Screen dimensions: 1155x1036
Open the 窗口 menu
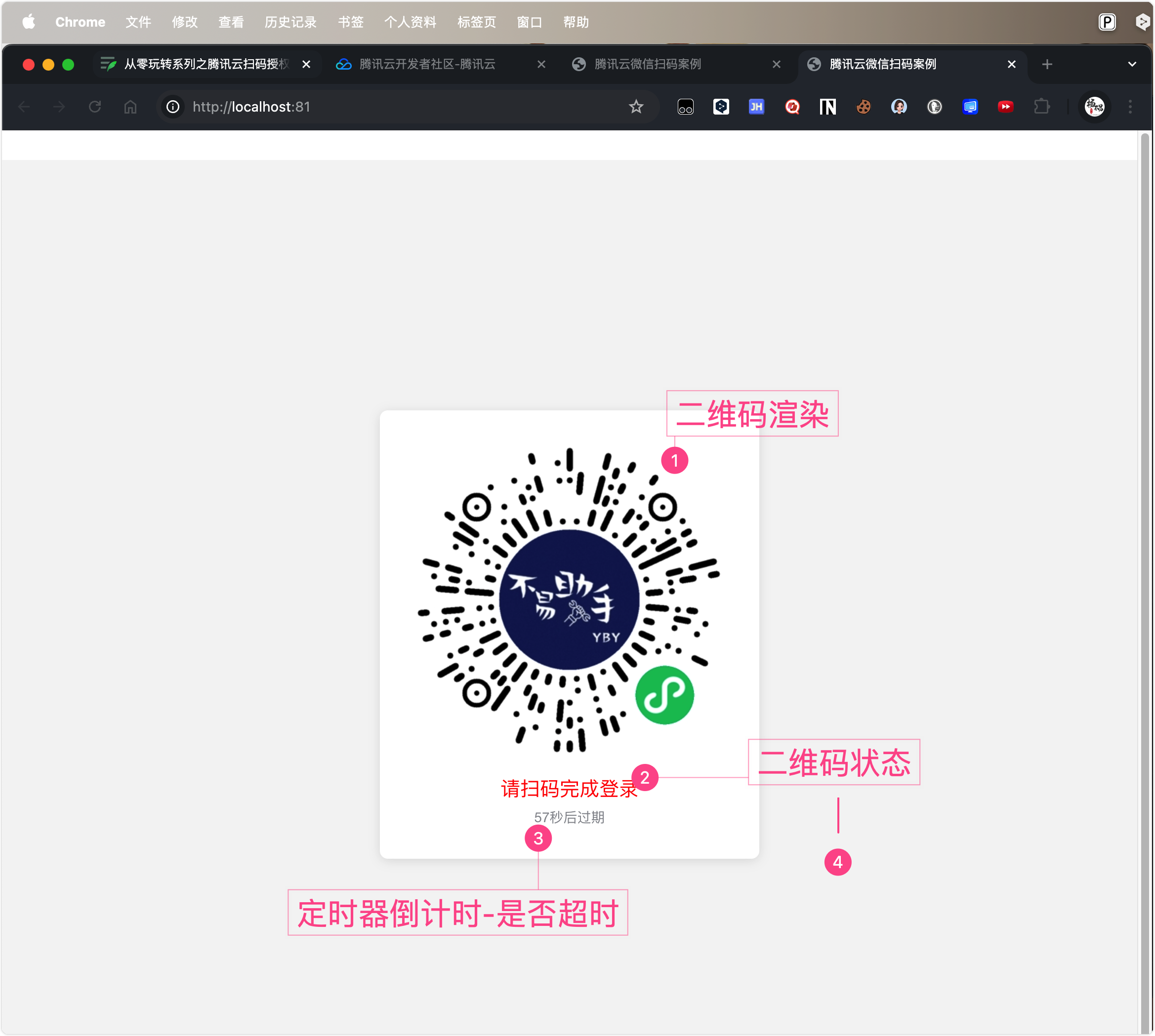click(x=530, y=22)
